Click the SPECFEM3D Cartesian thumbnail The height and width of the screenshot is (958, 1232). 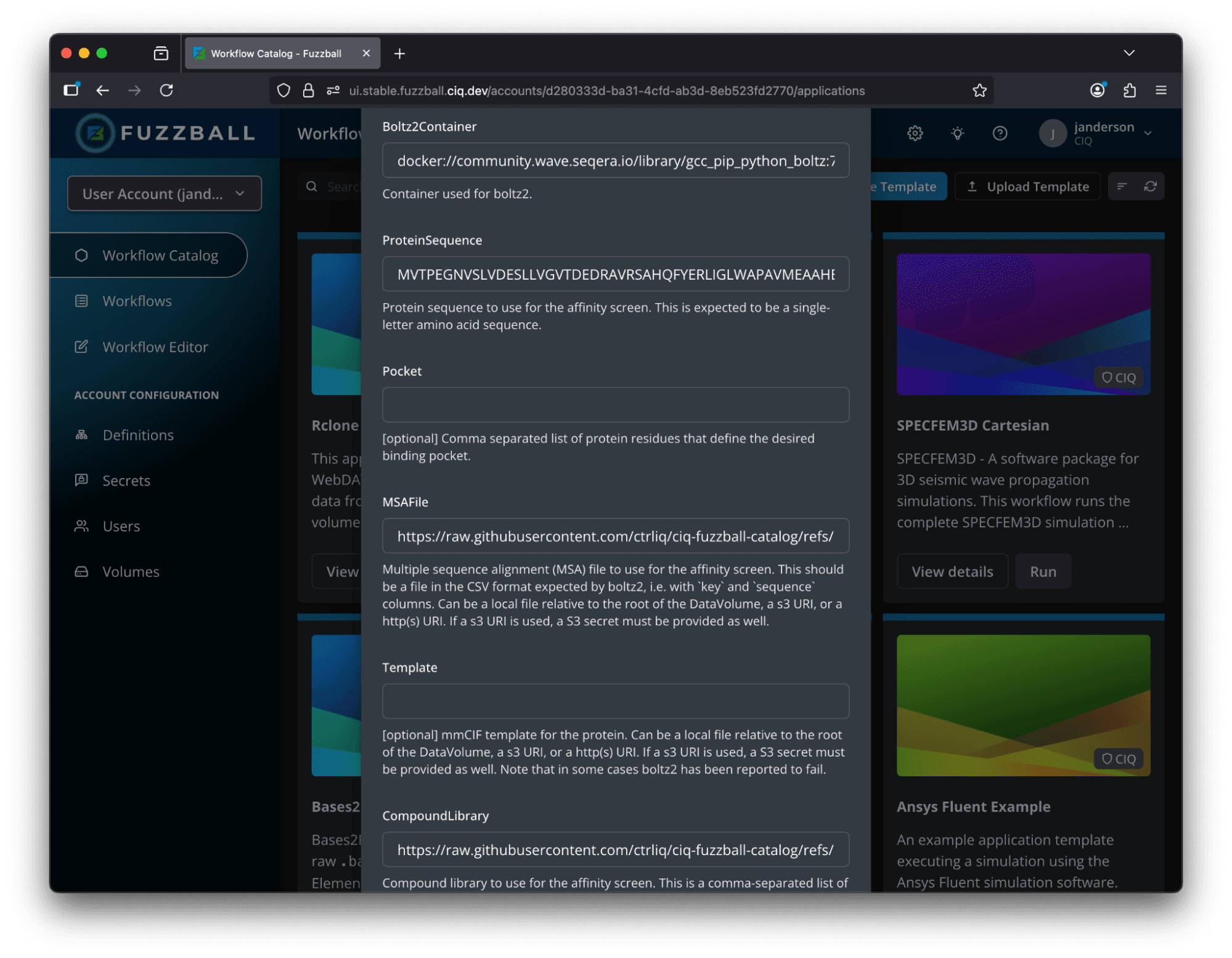click(x=1023, y=324)
